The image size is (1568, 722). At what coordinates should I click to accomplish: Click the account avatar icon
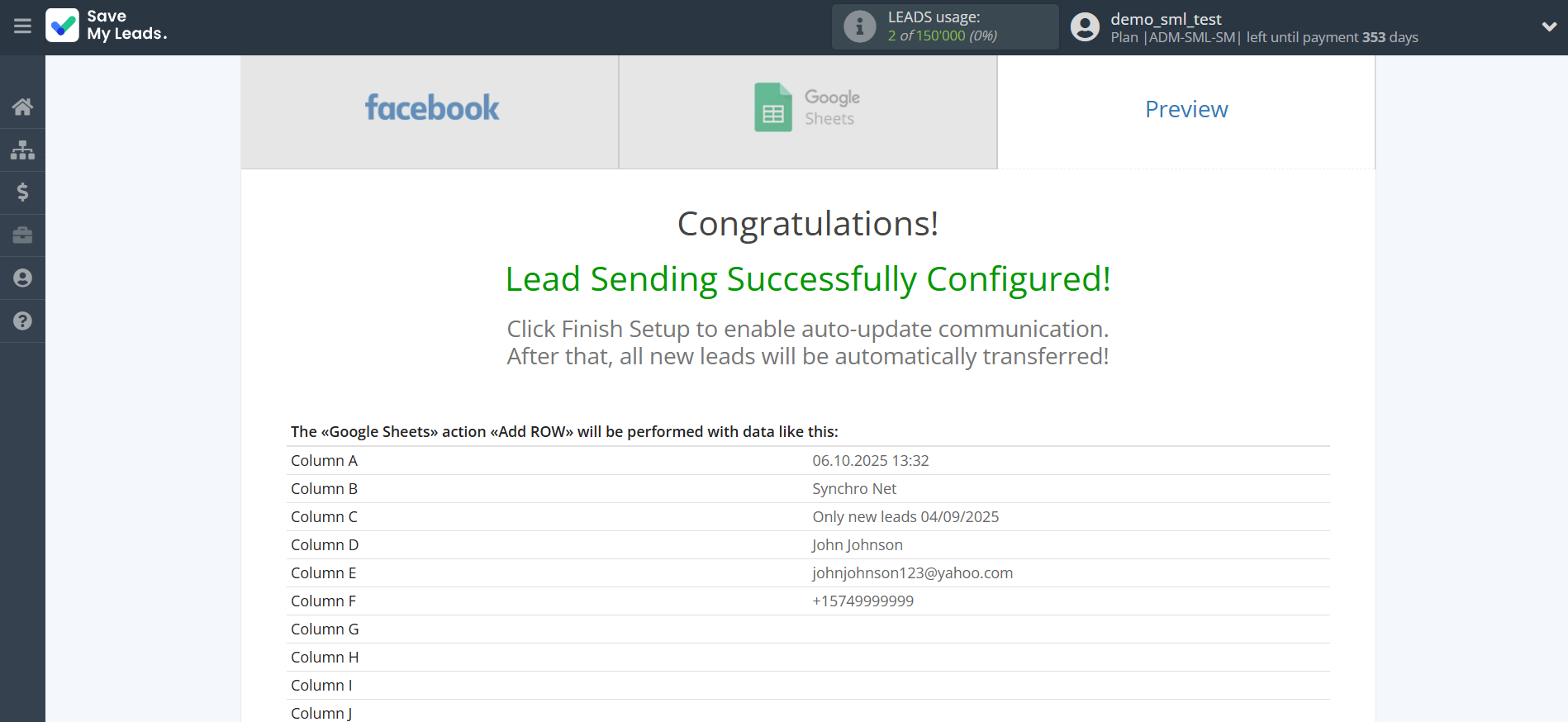[1085, 27]
